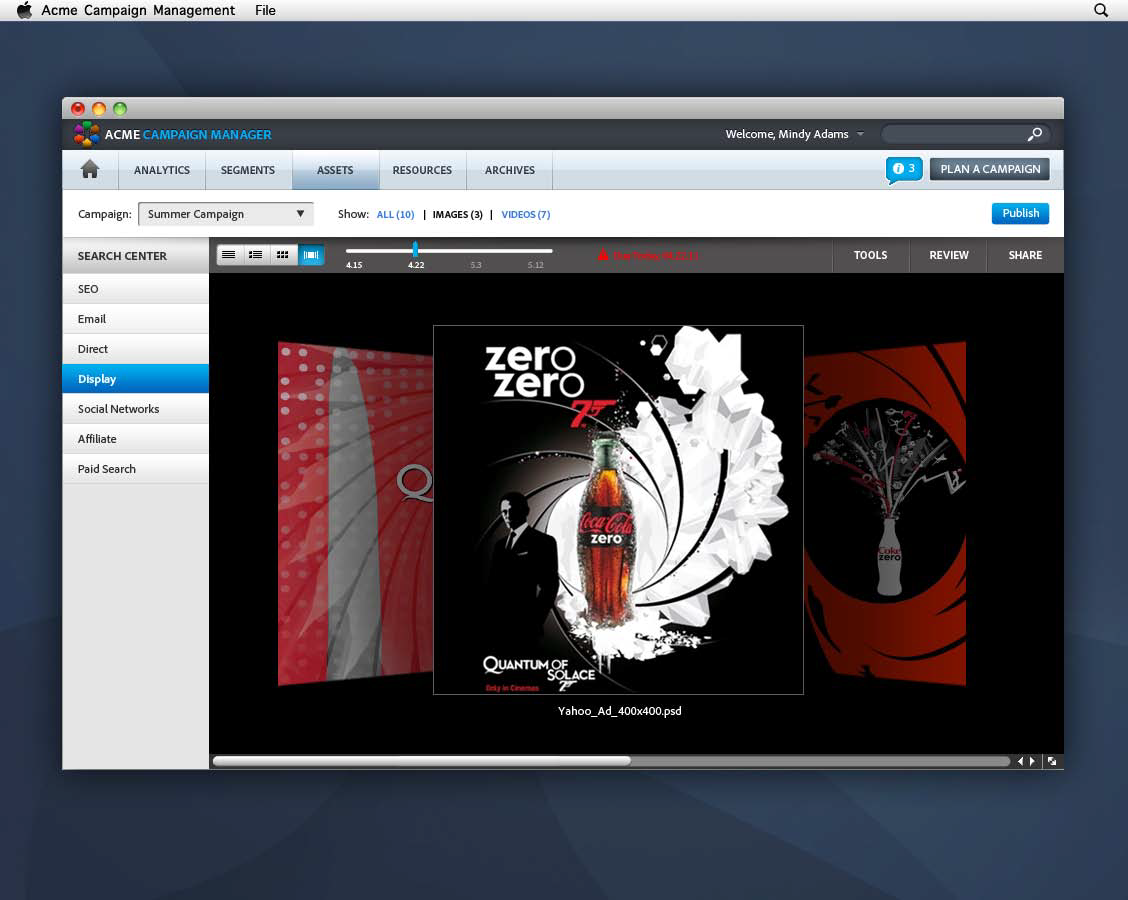This screenshot has height=900, width=1128.
Task: Click the 4.22 date label
Action: [x=416, y=265]
